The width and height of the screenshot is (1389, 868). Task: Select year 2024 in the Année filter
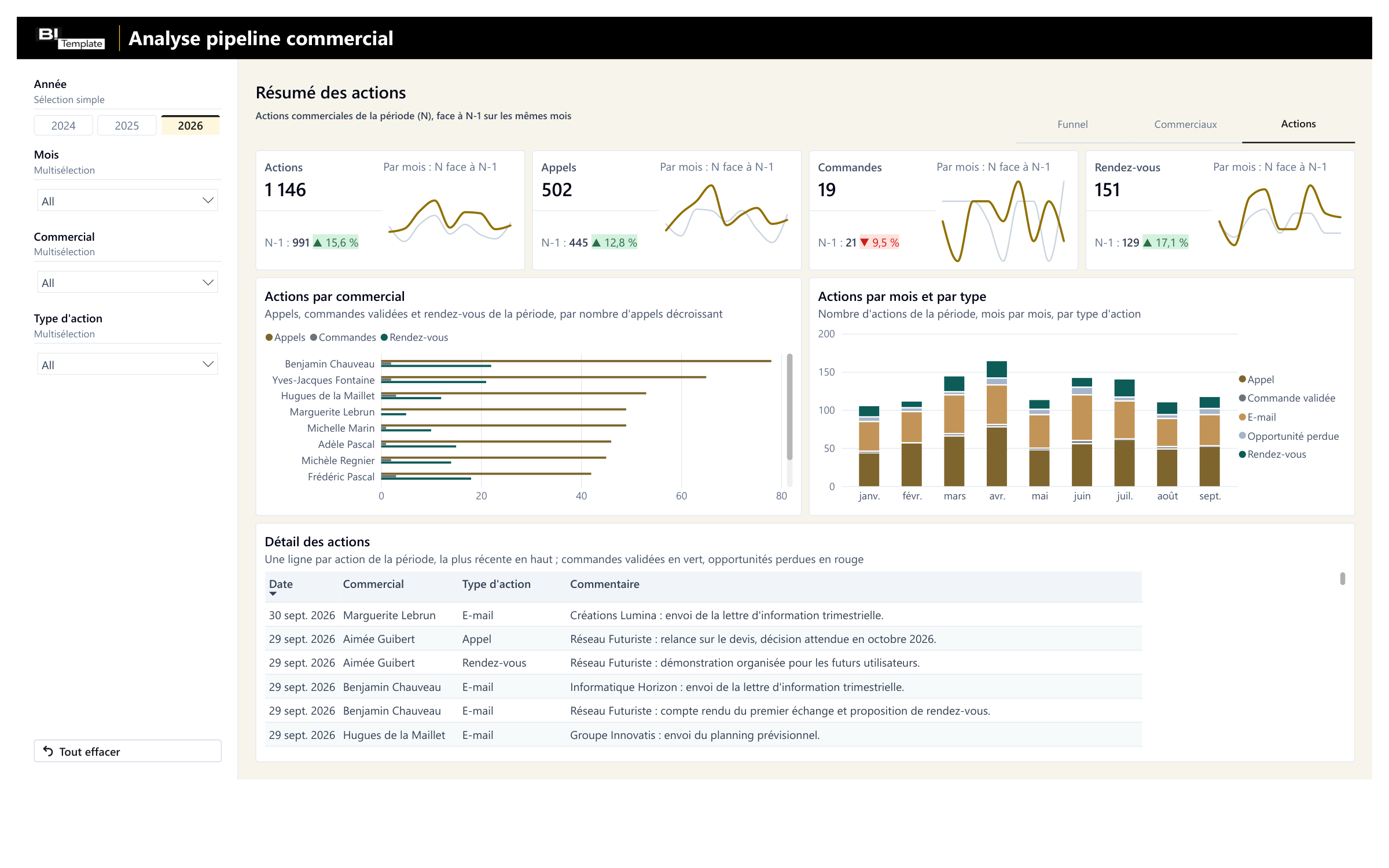pyautogui.click(x=64, y=126)
